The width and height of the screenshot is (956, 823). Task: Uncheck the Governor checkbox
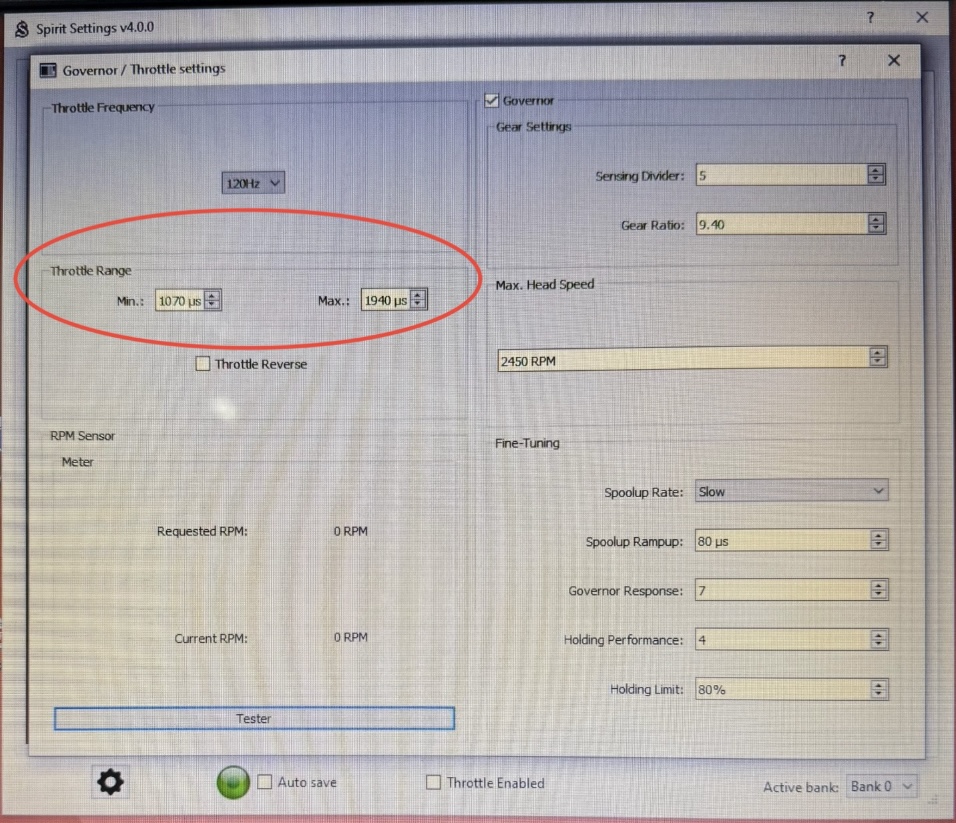(491, 100)
